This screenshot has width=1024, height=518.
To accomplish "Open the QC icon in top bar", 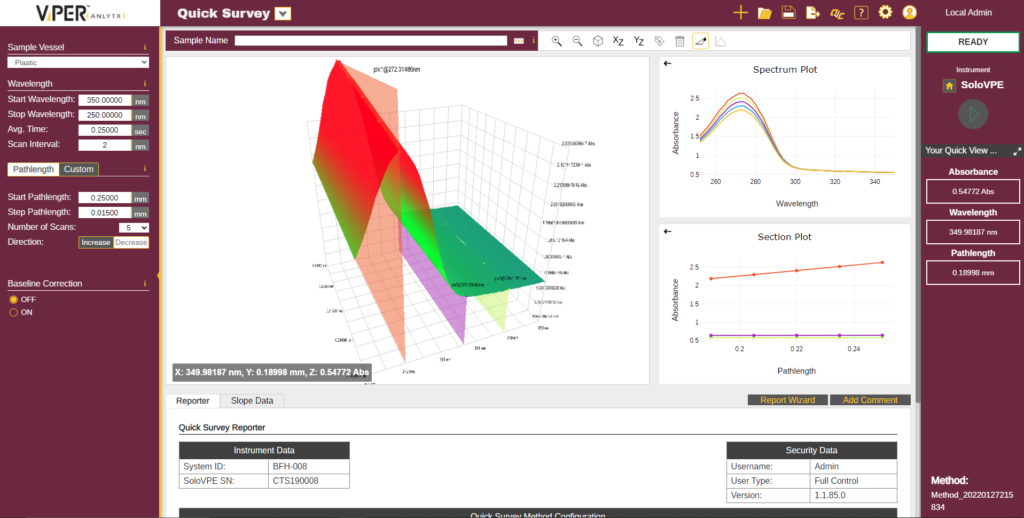I will (x=837, y=13).
